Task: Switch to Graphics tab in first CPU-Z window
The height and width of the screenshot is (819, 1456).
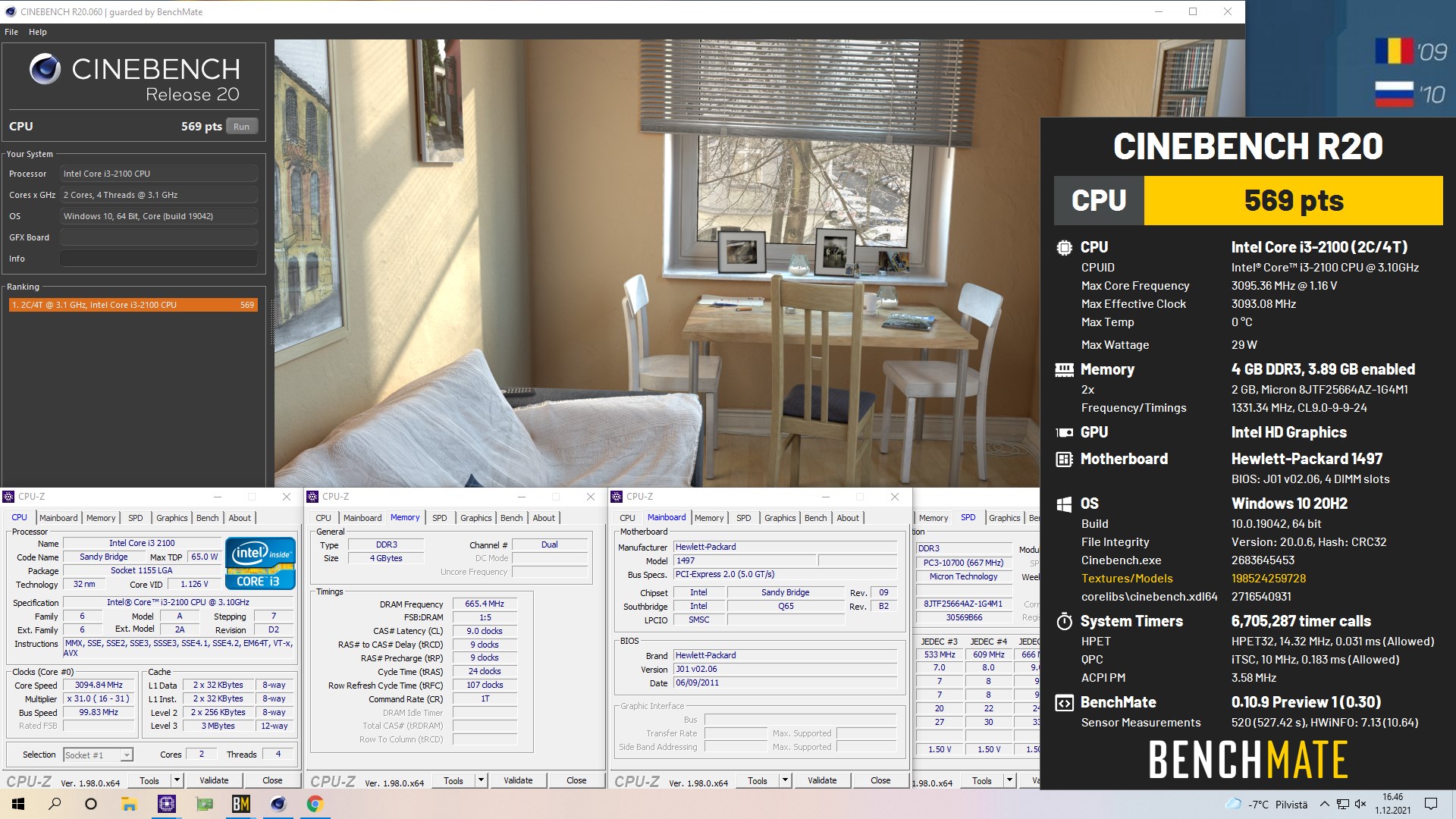Action: [x=172, y=518]
